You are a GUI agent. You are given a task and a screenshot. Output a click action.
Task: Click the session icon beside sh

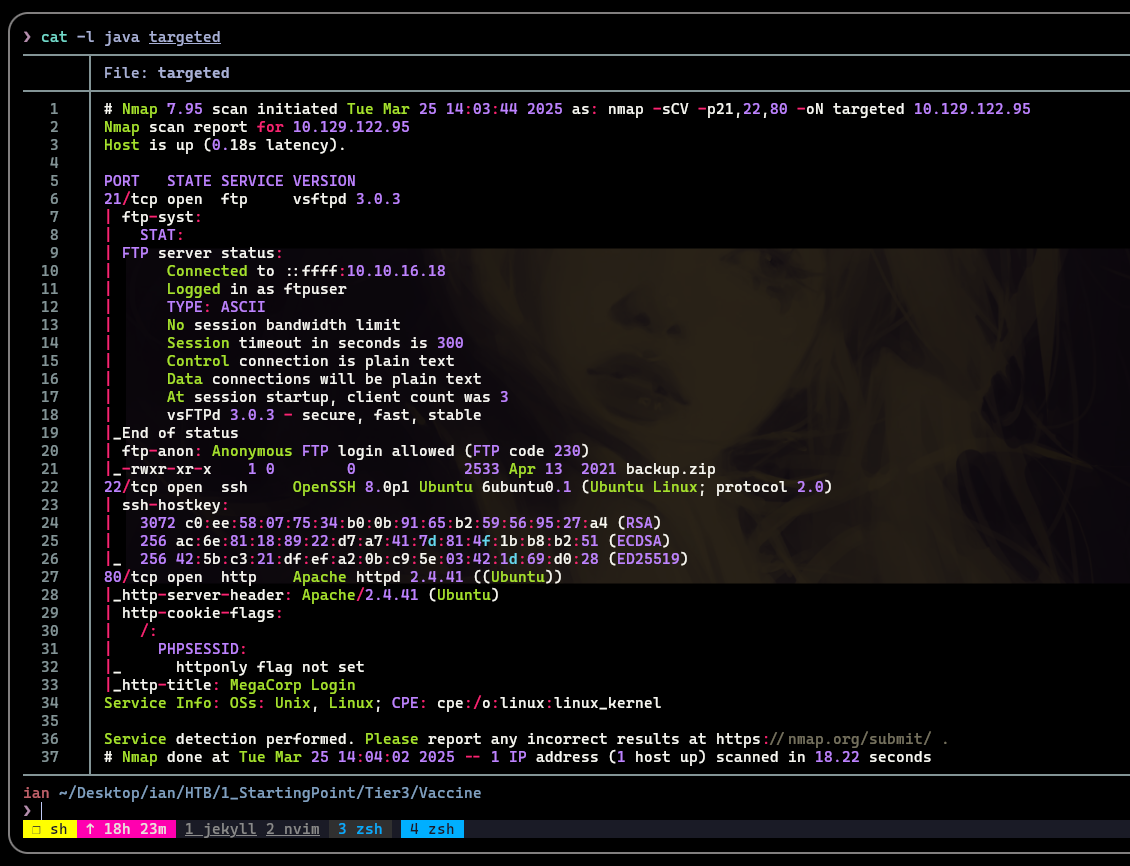click(34, 829)
